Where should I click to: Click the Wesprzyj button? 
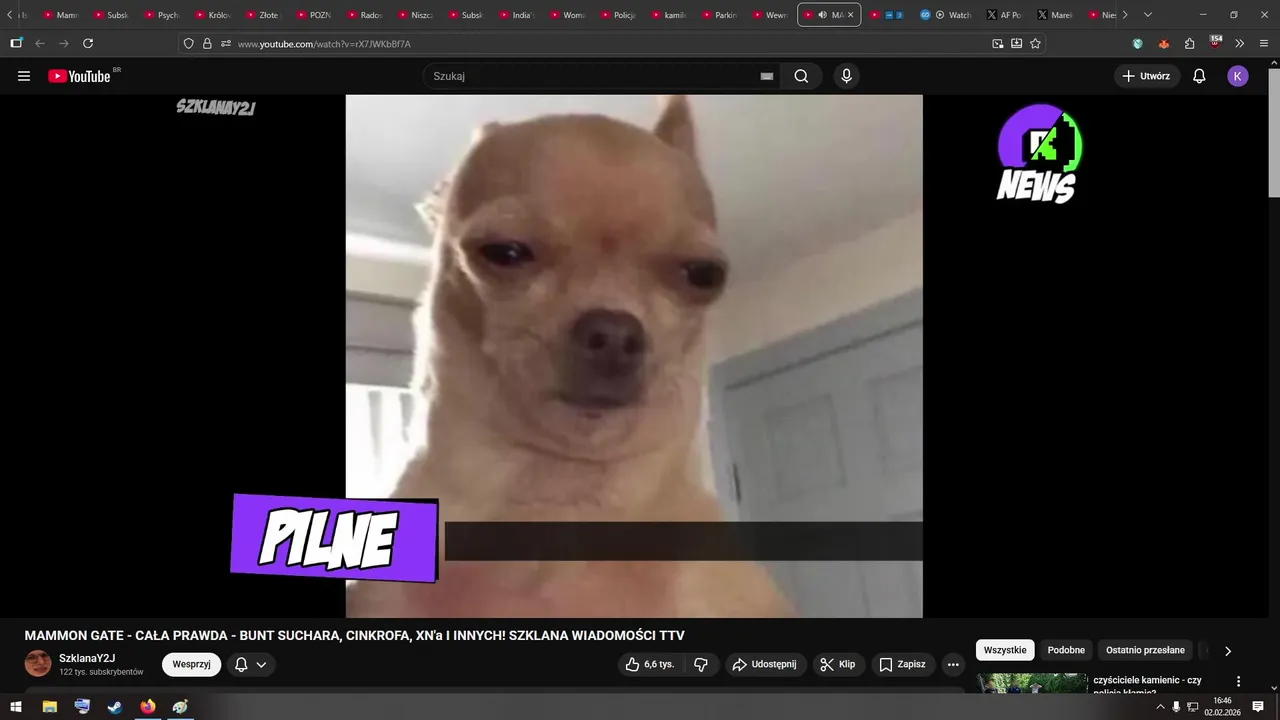click(191, 664)
